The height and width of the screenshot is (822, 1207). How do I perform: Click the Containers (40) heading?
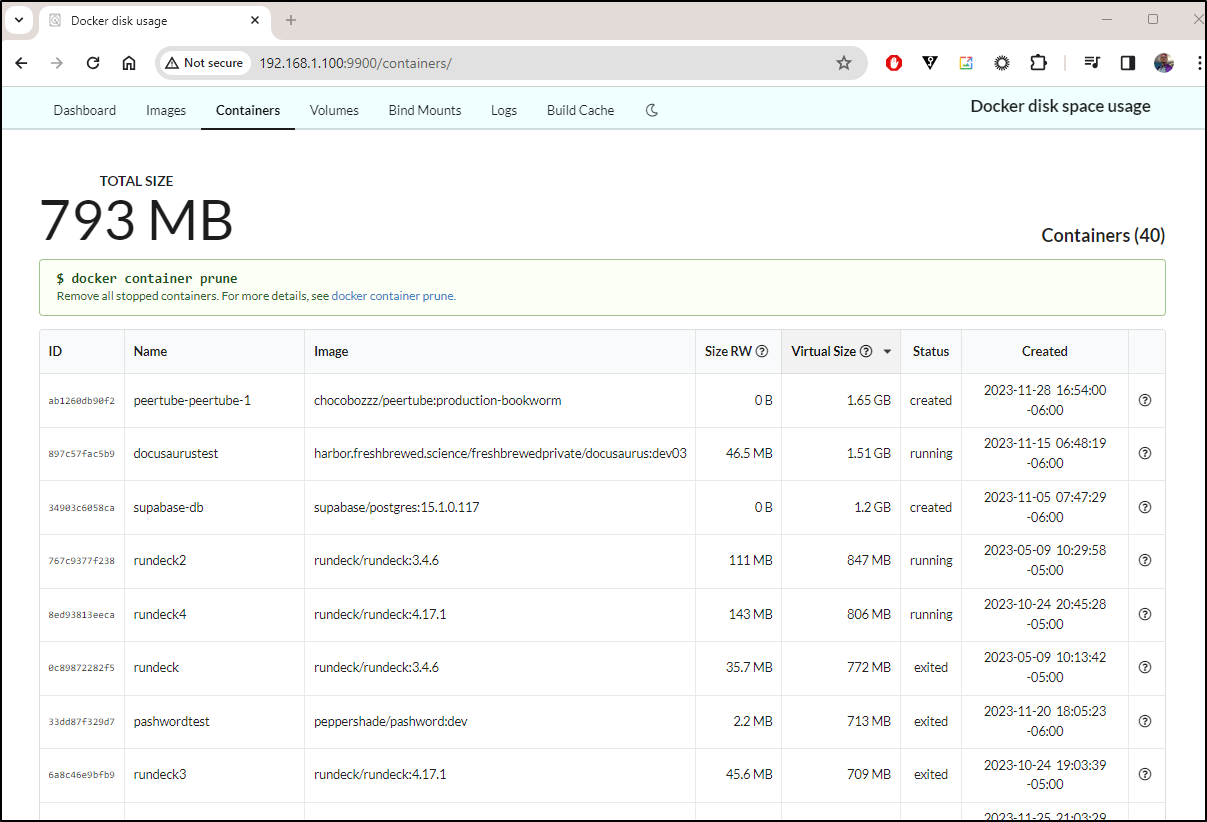pyautogui.click(x=1103, y=236)
